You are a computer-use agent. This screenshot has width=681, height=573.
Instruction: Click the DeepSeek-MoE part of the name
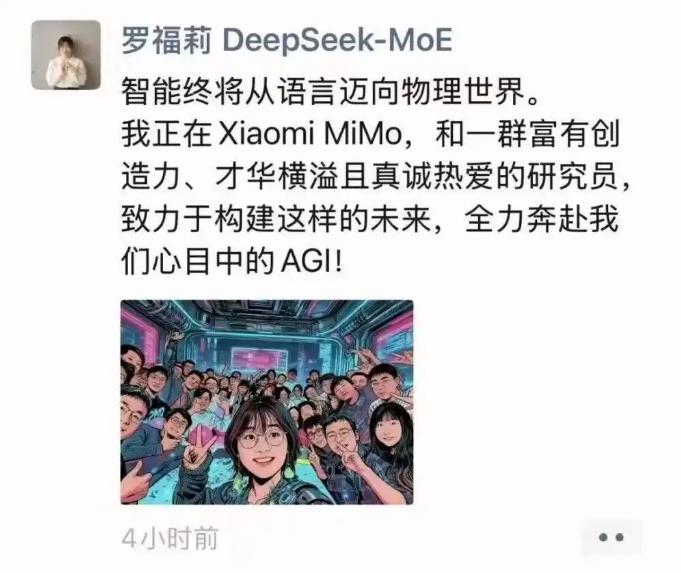[337, 40]
